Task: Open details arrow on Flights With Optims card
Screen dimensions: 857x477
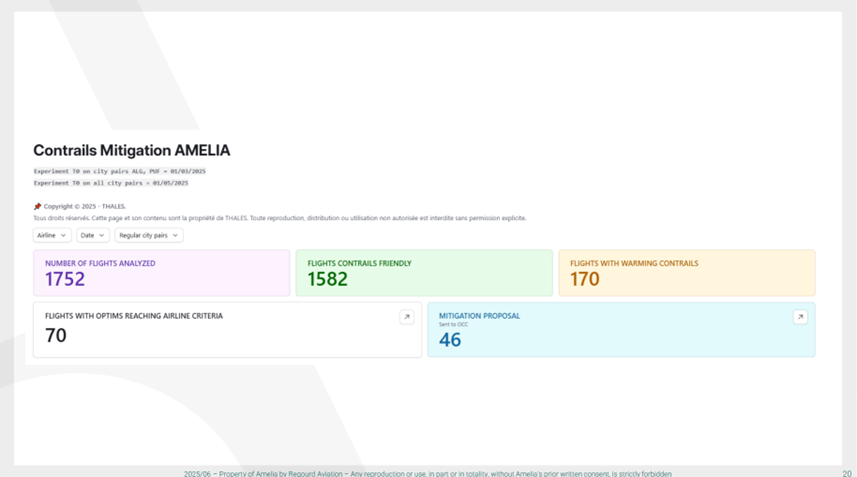Action: [406, 317]
